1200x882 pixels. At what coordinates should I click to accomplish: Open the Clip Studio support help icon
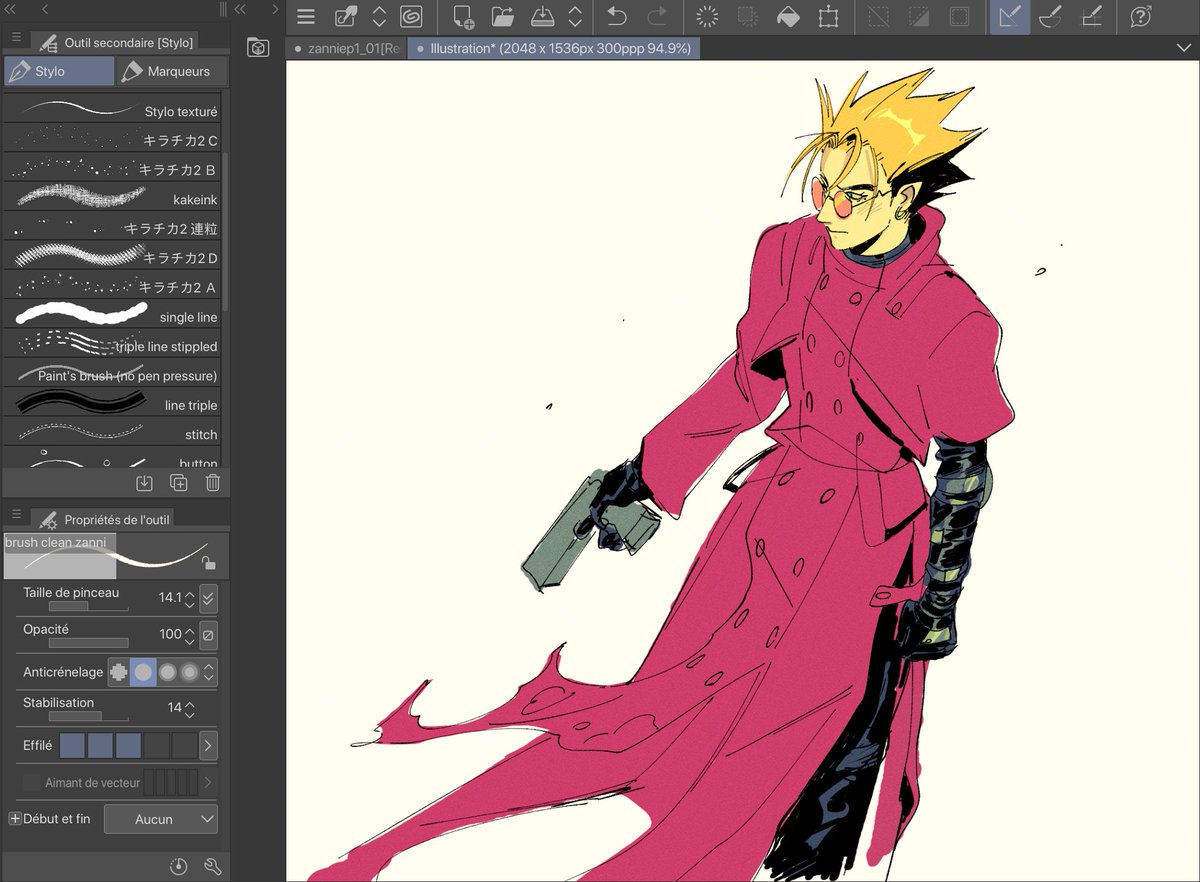[1140, 17]
